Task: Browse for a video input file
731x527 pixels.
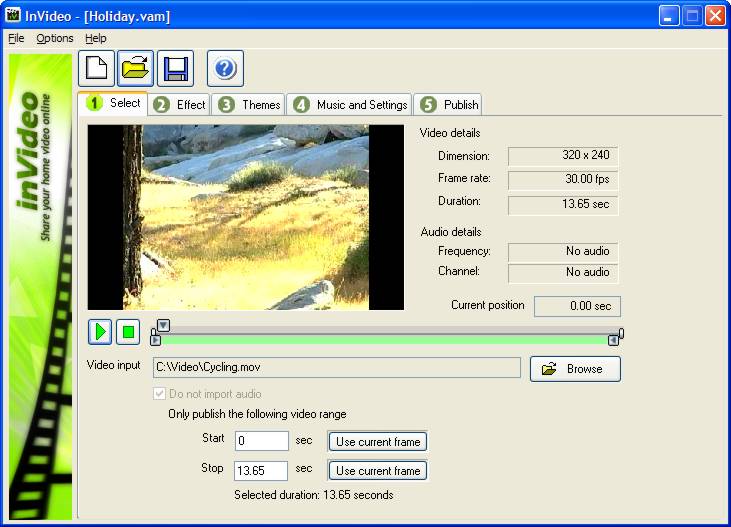Action: click(x=575, y=369)
